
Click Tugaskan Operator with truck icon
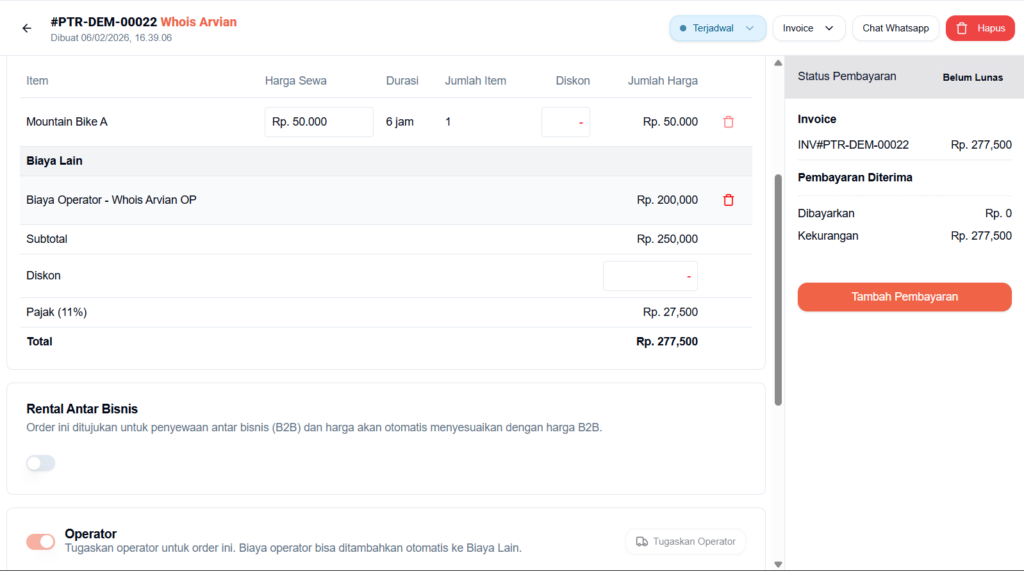point(685,541)
